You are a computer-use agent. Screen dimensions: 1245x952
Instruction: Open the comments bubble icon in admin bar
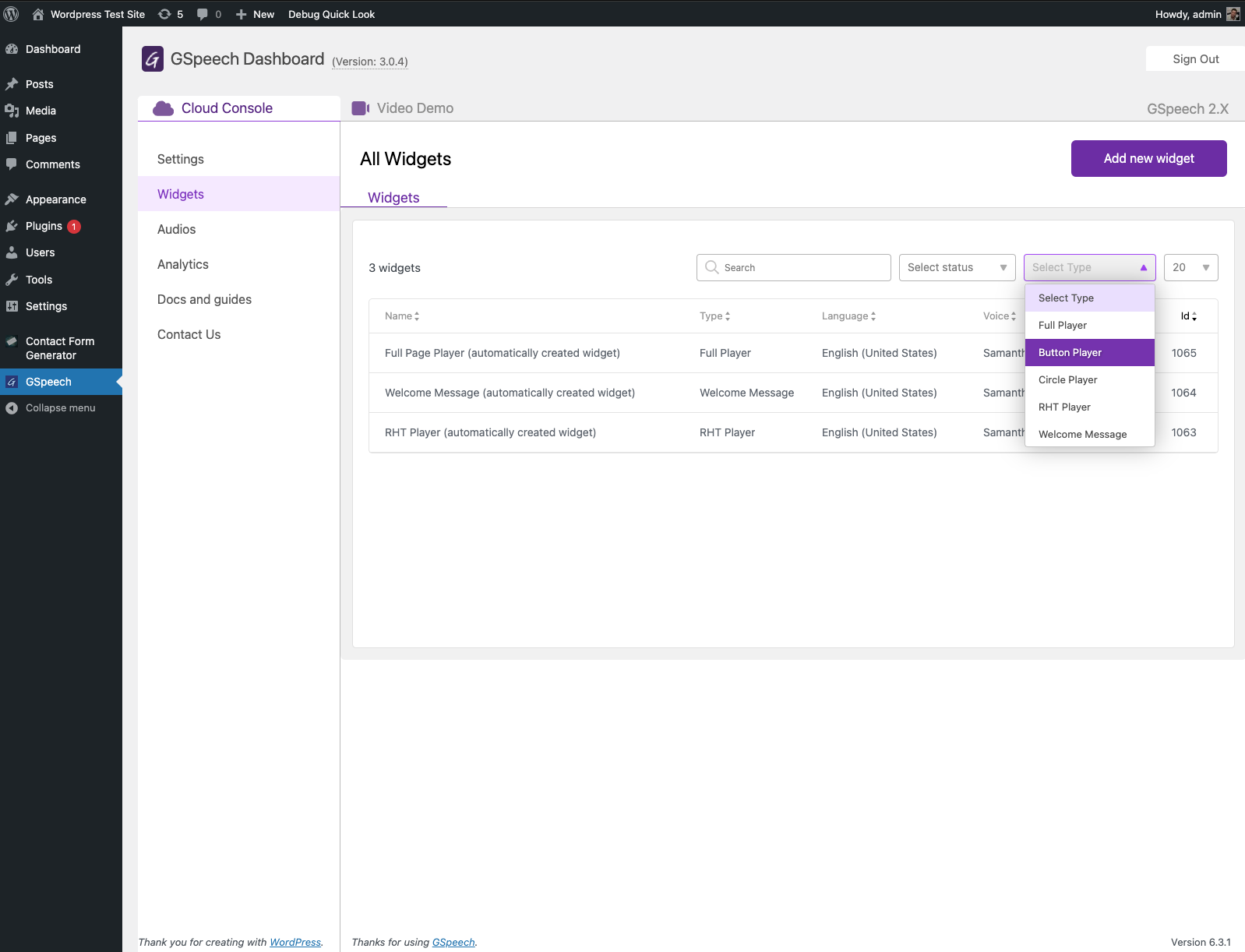[x=203, y=14]
